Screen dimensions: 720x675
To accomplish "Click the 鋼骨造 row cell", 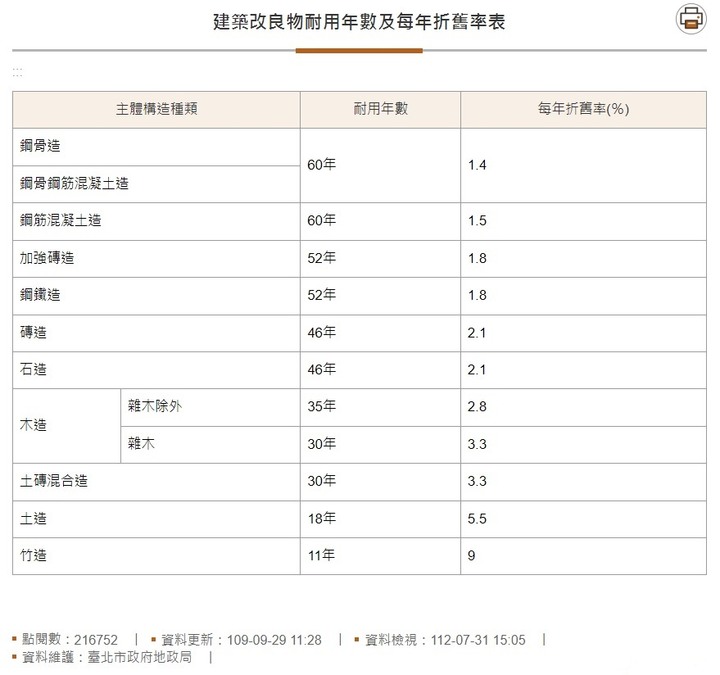I will [157, 147].
